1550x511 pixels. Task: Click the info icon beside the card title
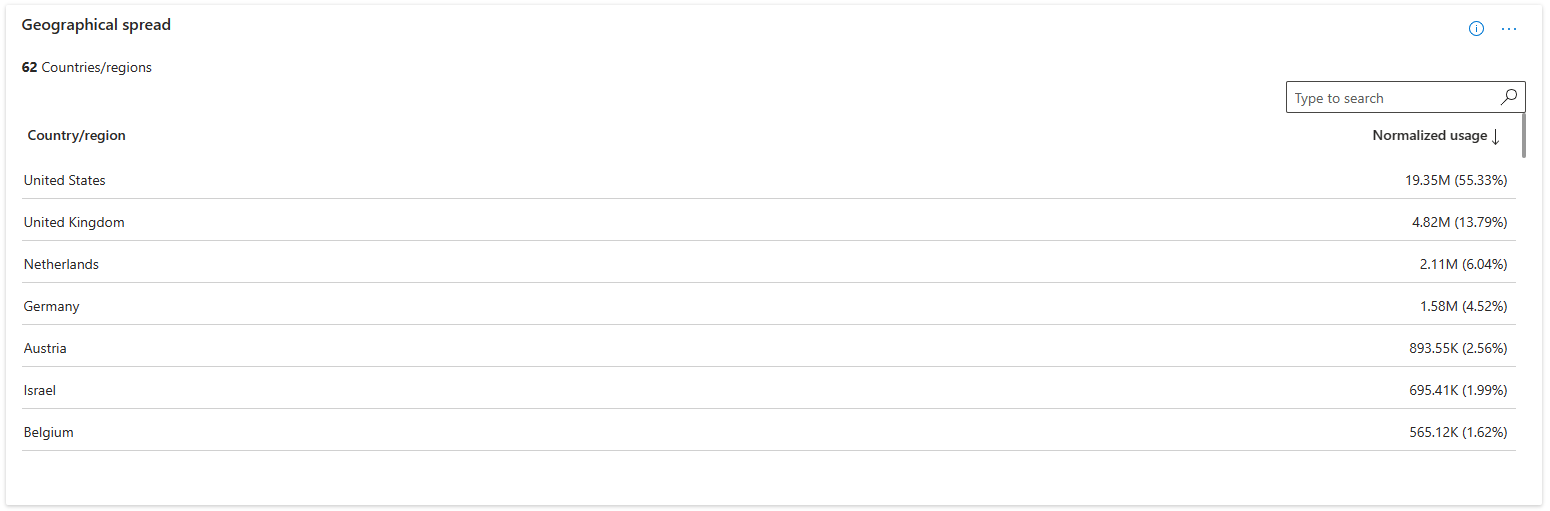pos(1476,29)
